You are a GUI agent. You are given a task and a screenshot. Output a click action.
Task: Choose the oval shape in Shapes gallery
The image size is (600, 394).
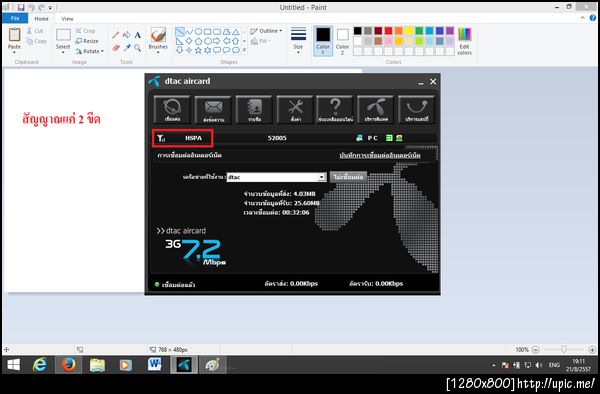pos(199,32)
